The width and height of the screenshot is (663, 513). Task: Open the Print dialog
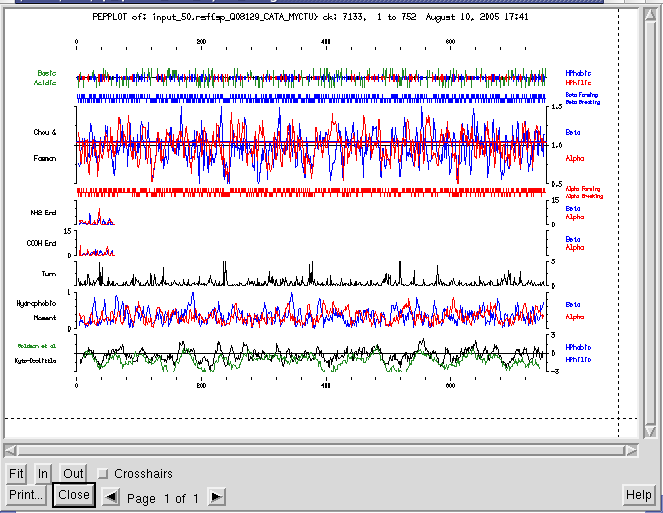(26, 495)
